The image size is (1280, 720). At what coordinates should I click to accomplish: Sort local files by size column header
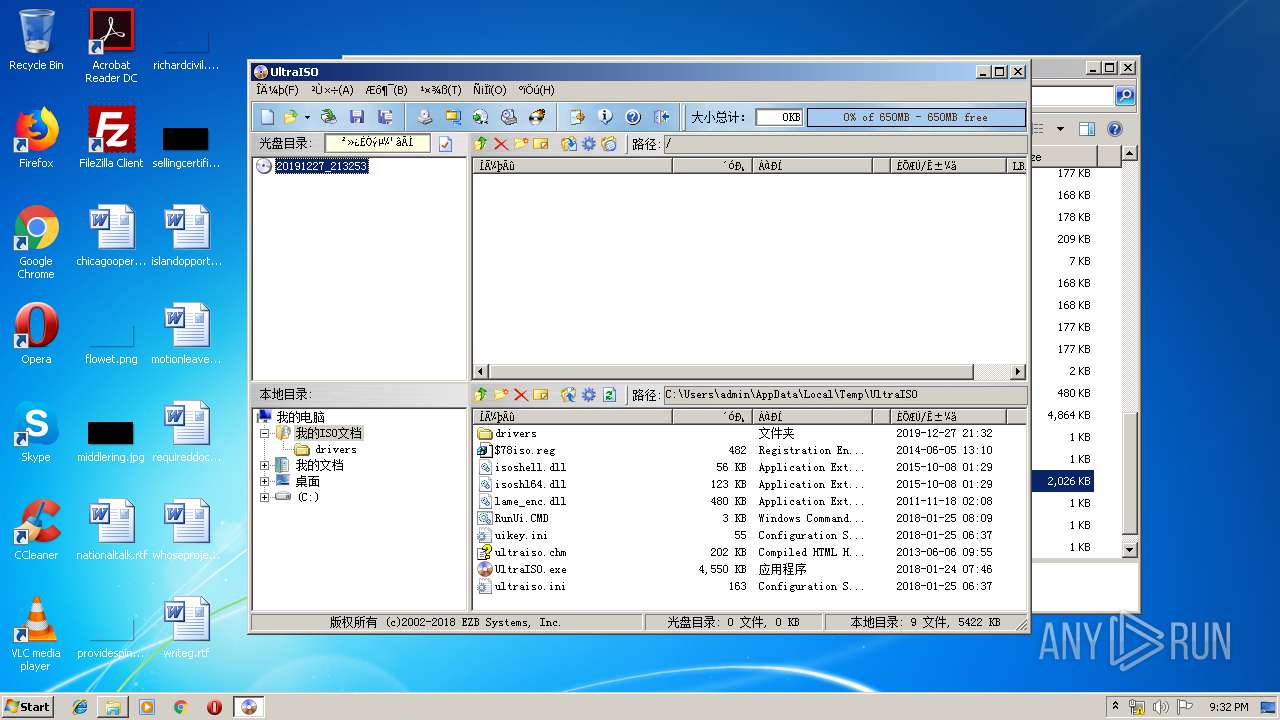coord(713,416)
